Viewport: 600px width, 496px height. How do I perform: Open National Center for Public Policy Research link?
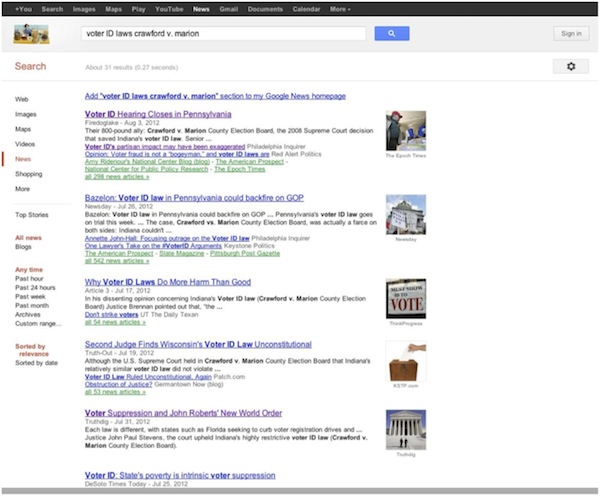(x=146, y=169)
